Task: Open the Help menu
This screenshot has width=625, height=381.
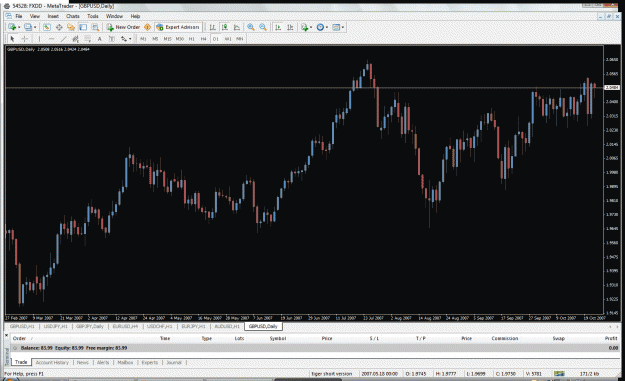Action: click(135, 16)
